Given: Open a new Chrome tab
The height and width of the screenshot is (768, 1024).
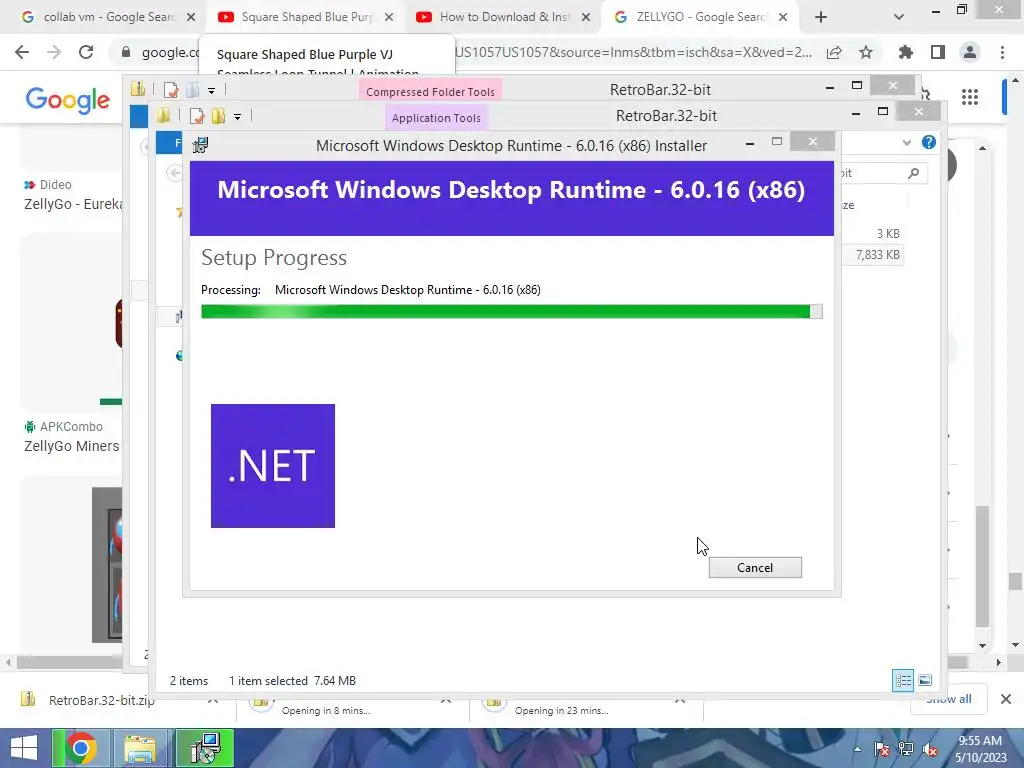Looking at the screenshot, I should tap(821, 18).
